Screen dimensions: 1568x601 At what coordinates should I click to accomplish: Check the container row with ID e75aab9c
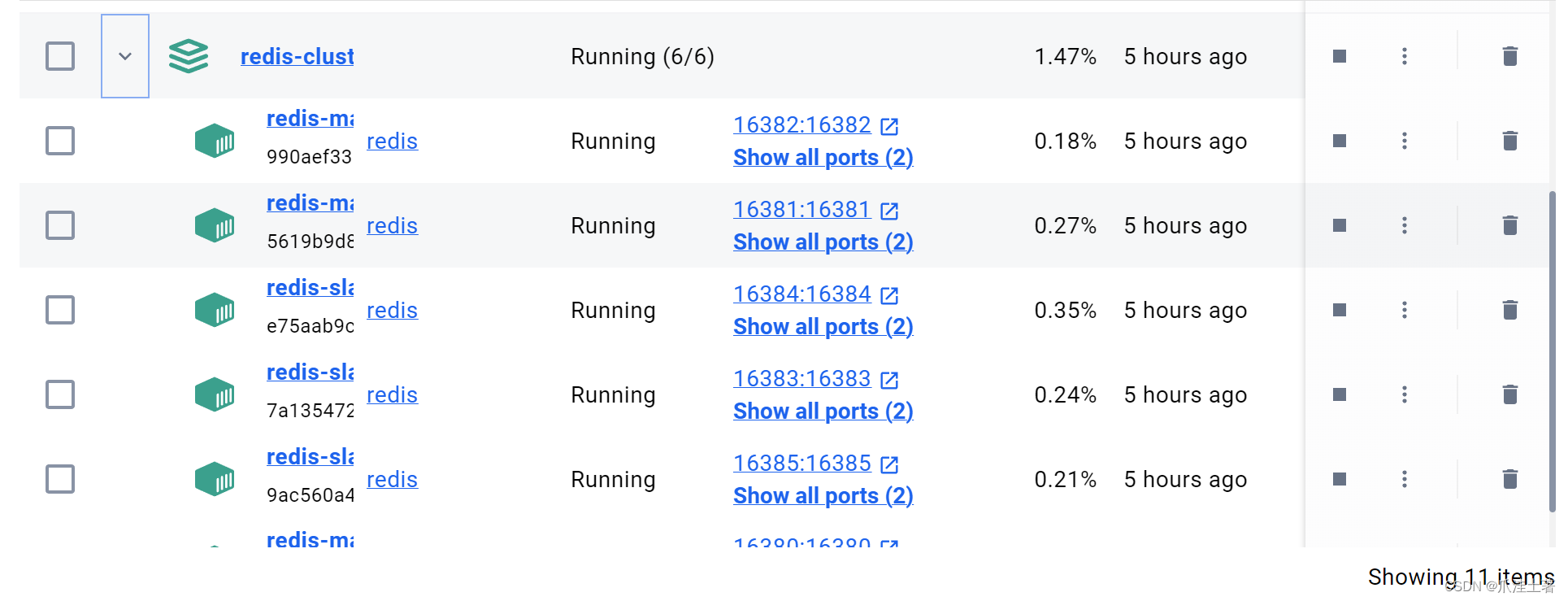60,310
